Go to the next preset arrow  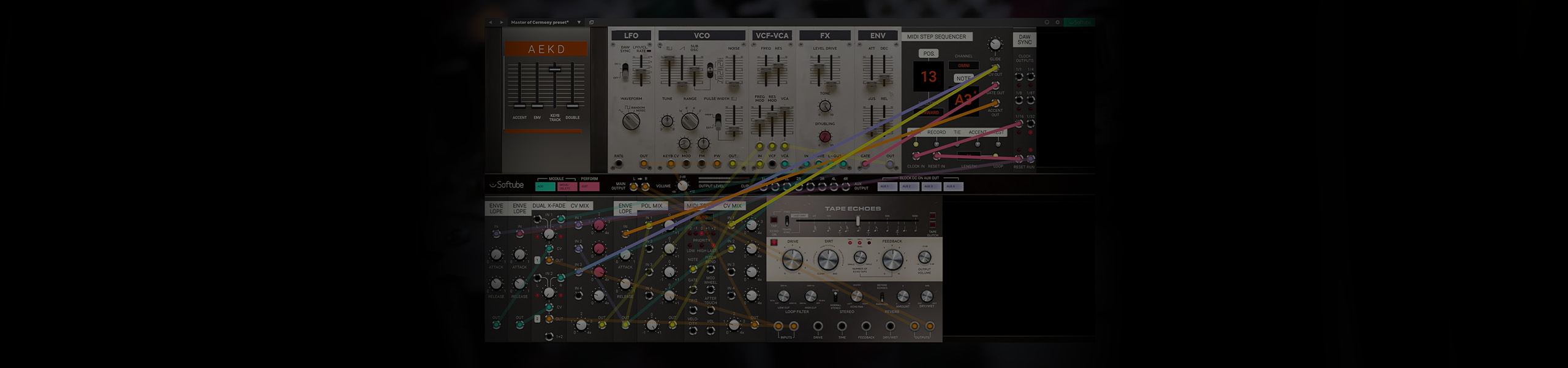click(x=502, y=22)
